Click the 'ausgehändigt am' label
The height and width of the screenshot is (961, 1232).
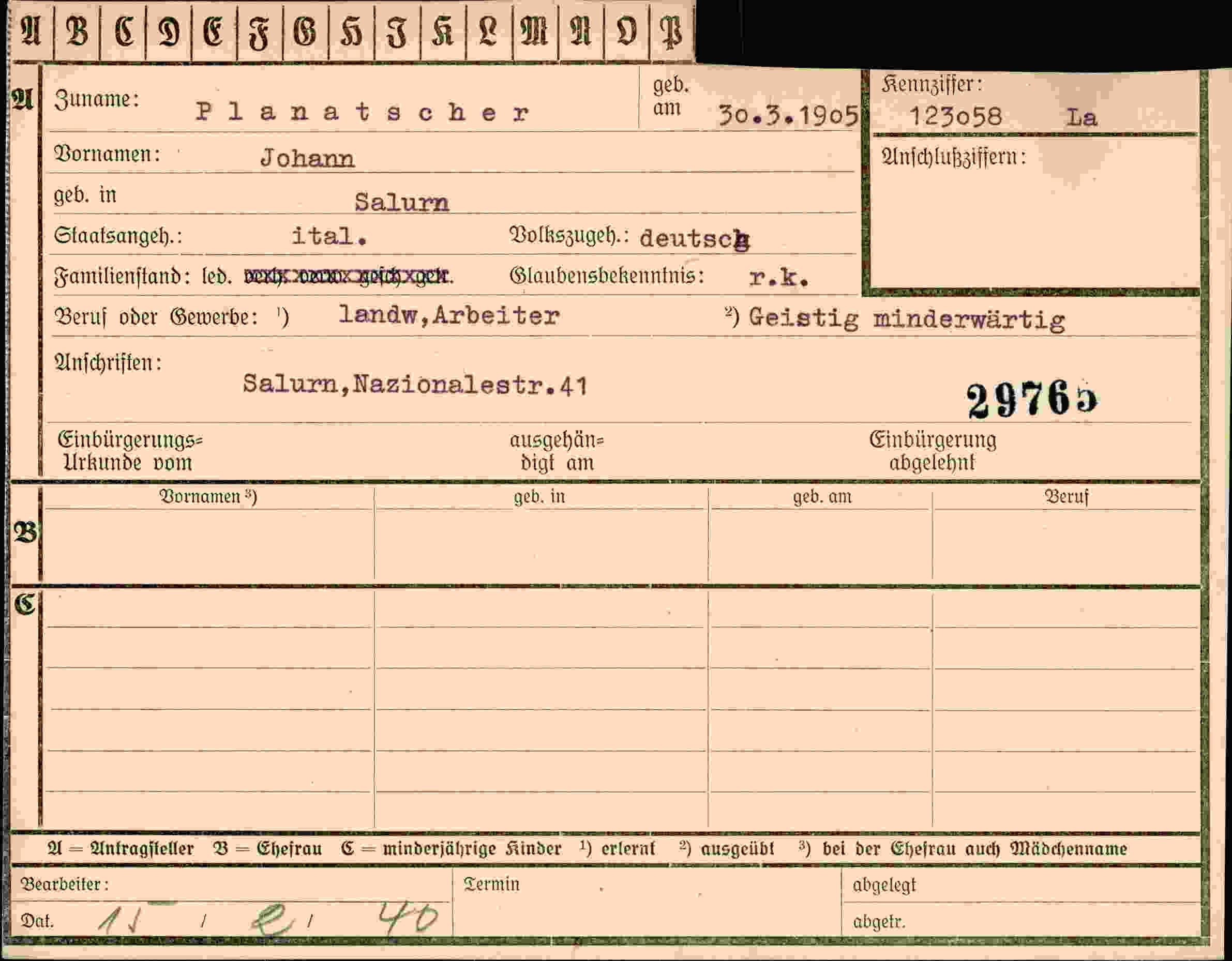(x=557, y=452)
